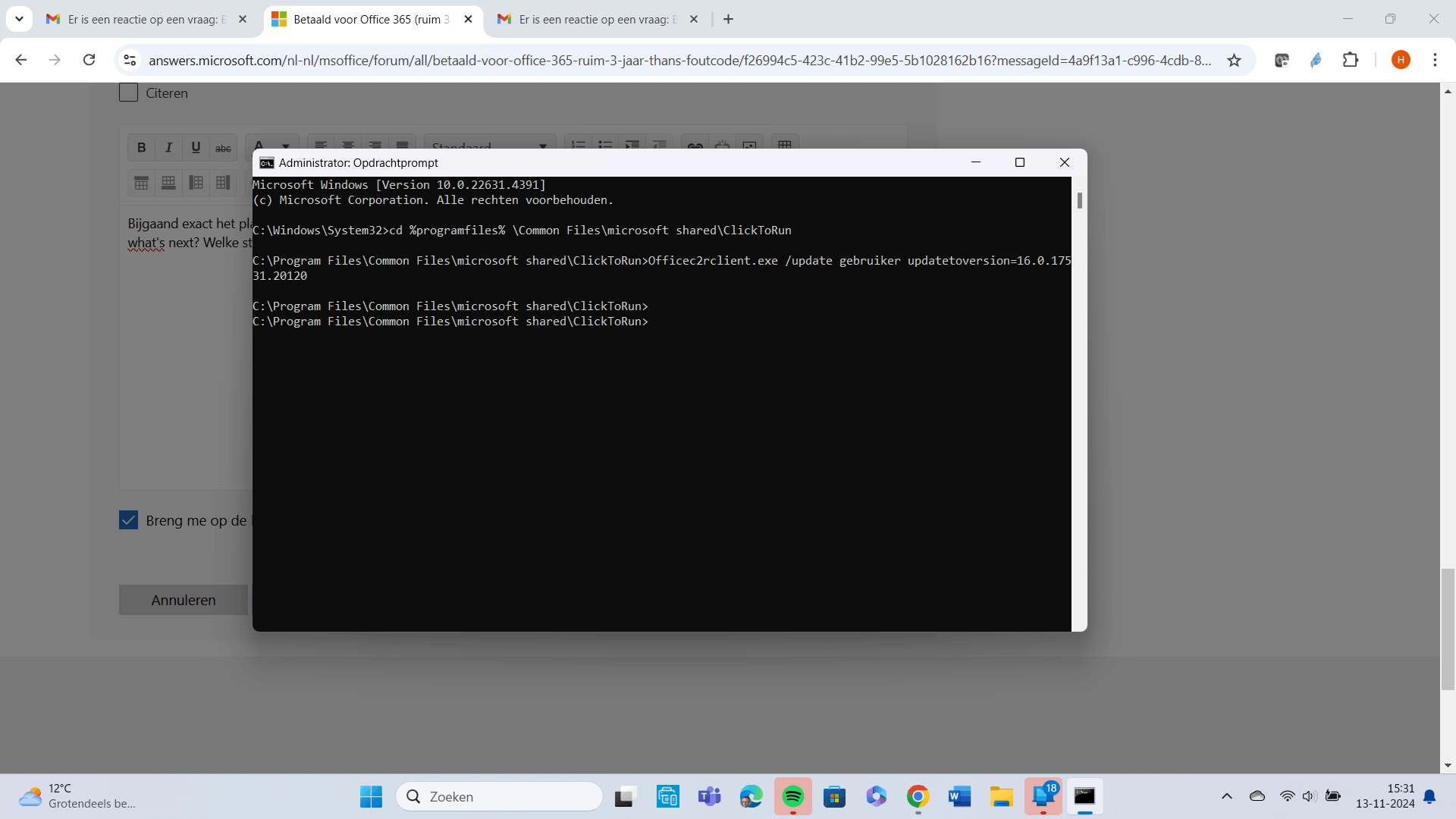Image resolution: width=1456 pixels, height=819 pixels.
Task: Toggle italic formatting in reply editor
Action: point(168,148)
